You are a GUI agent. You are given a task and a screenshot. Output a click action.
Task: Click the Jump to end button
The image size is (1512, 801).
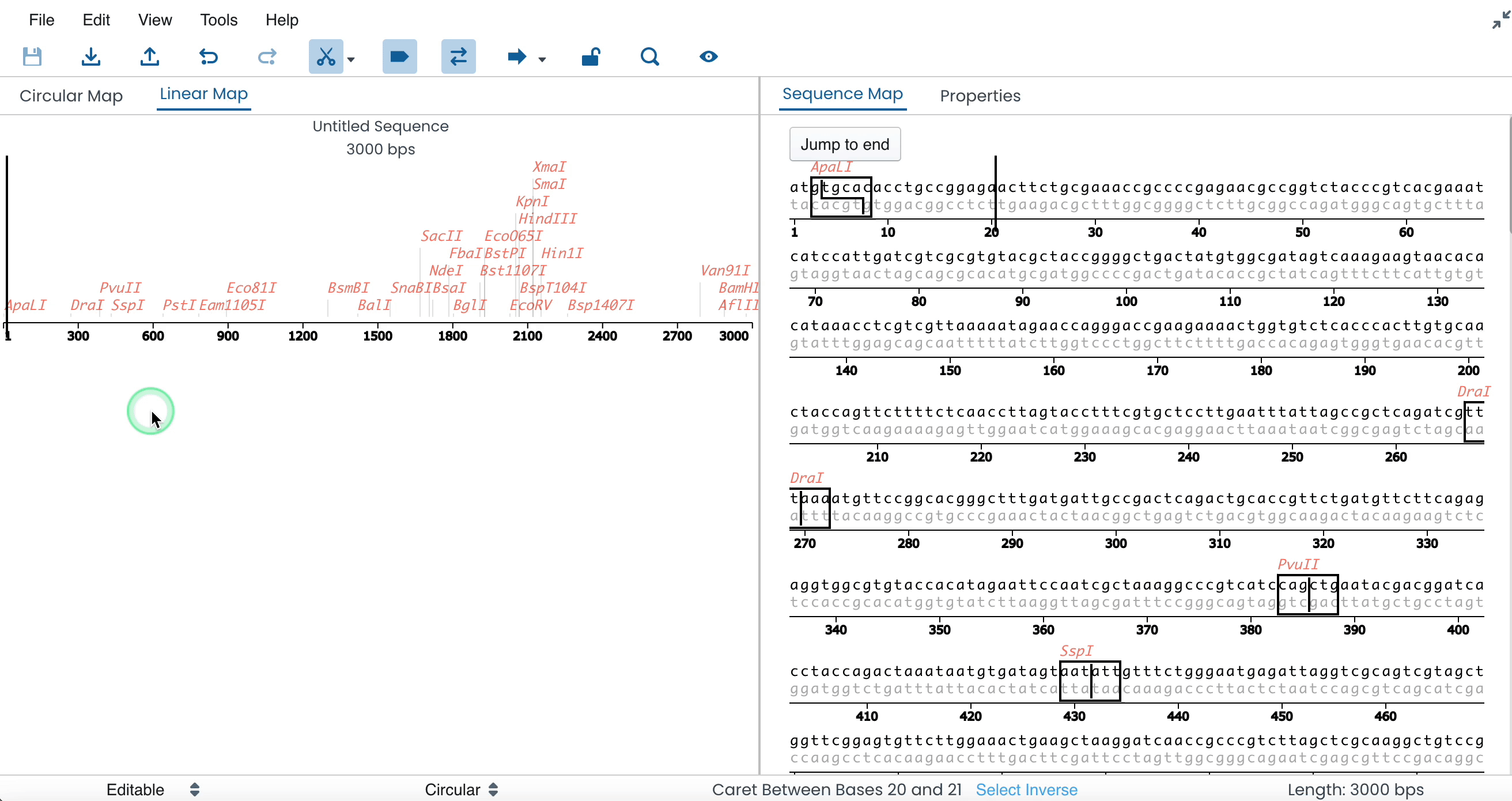[x=845, y=143]
